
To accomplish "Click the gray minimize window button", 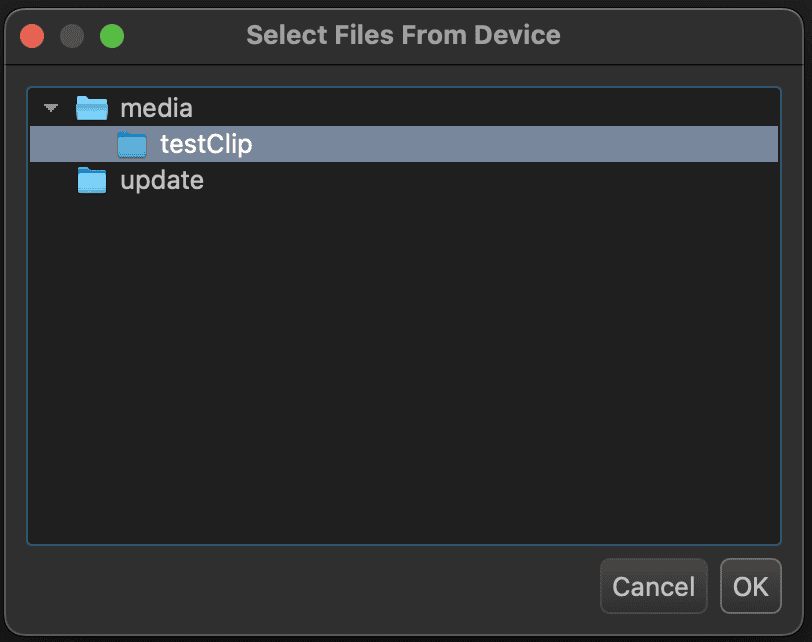I will point(72,36).
